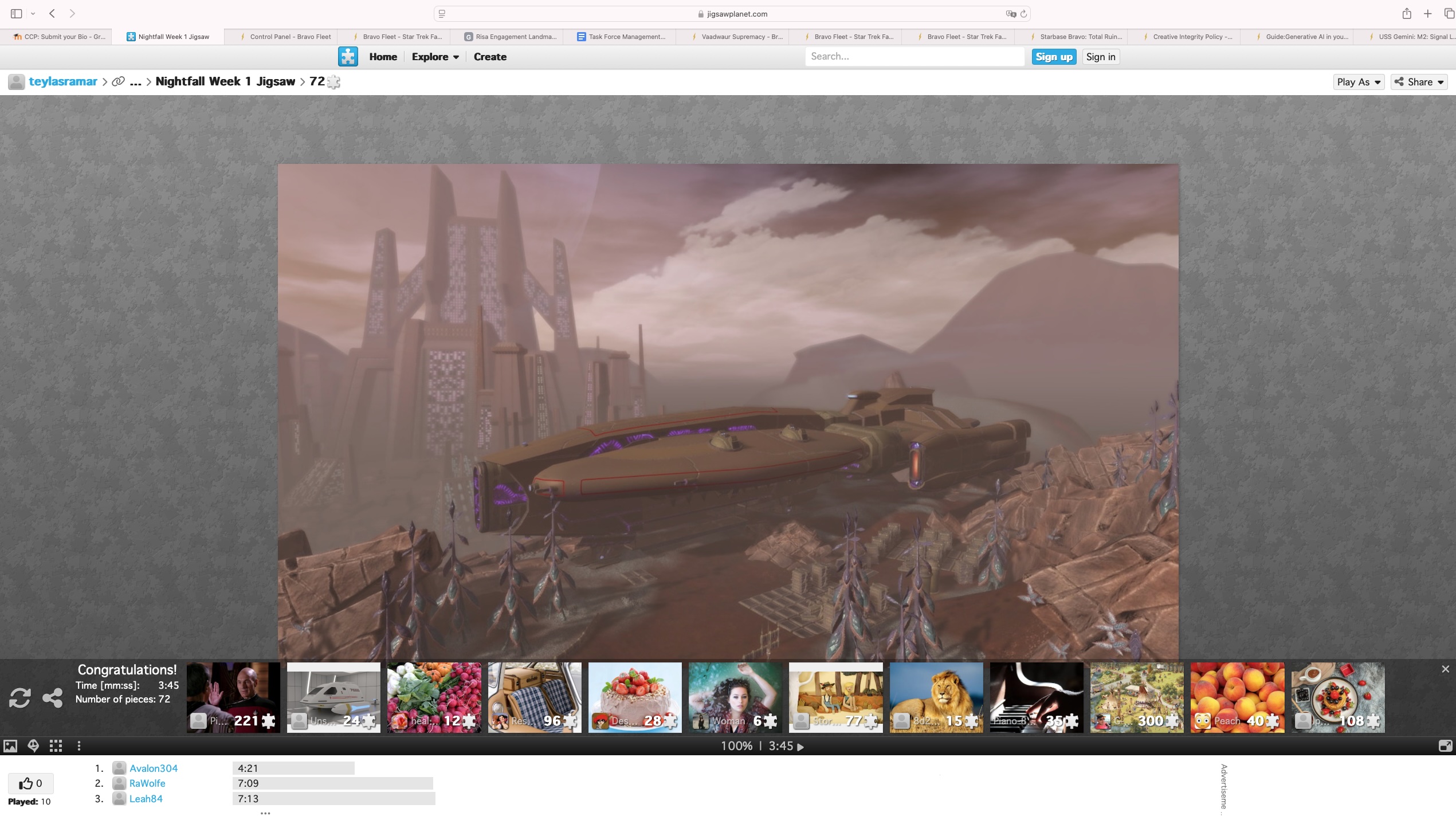Click in the Search field
This screenshot has height=824, width=1456.
[915, 56]
